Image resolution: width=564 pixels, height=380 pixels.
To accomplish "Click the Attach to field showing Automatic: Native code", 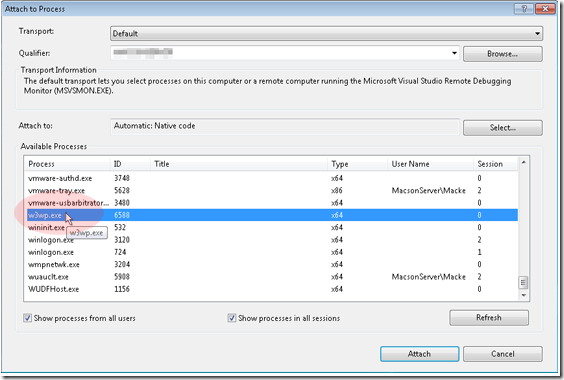I will 285,126.
